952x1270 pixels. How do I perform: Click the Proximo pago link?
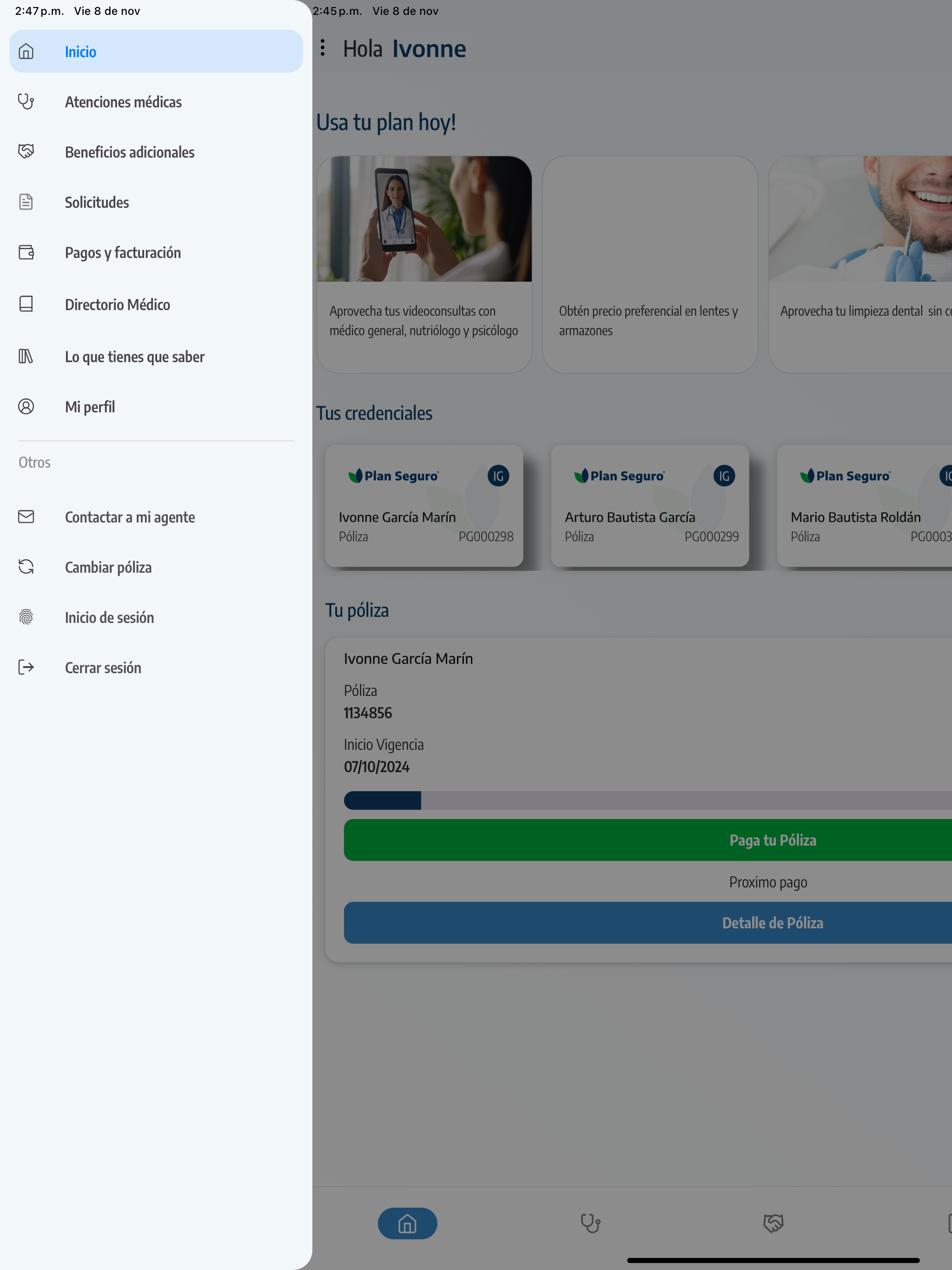pos(768,882)
